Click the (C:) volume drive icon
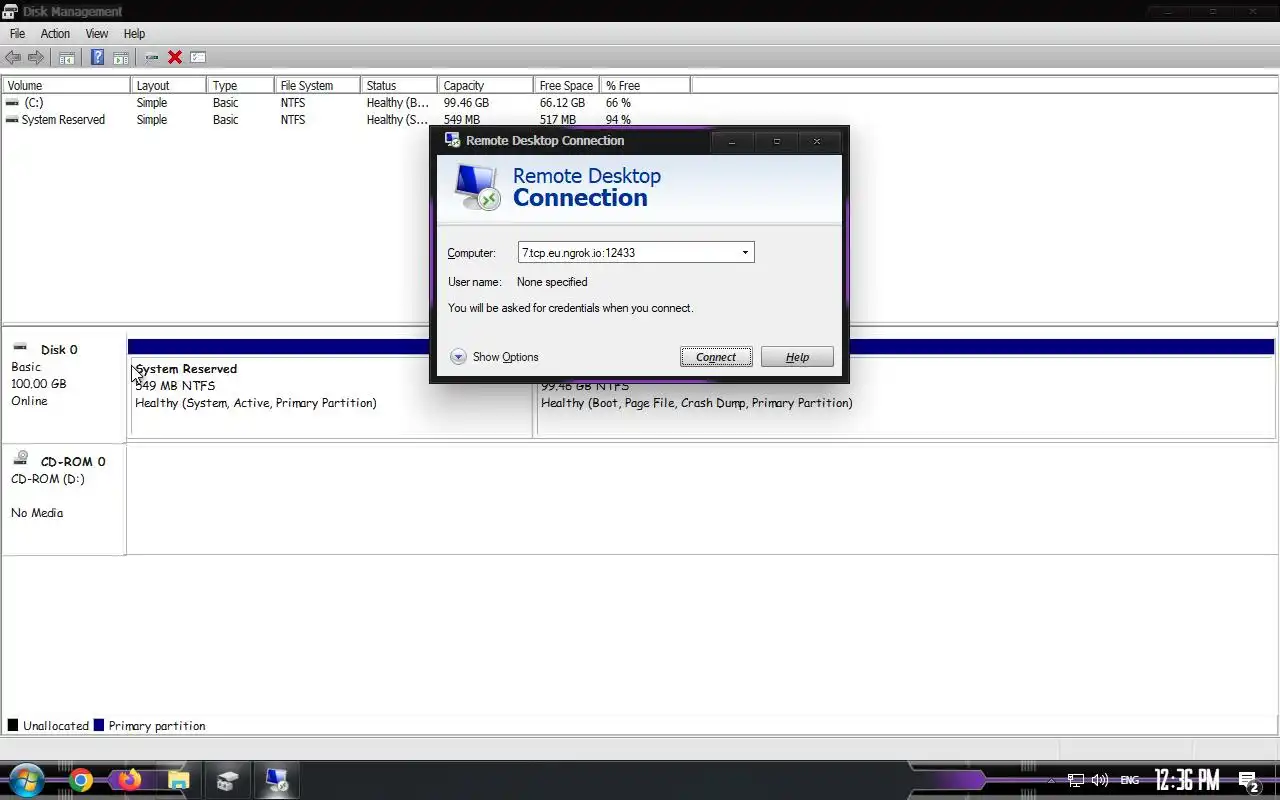 pyautogui.click(x=12, y=103)
